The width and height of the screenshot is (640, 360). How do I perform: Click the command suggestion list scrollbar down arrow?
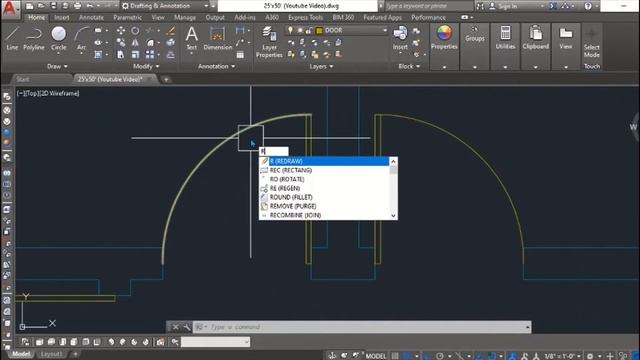(393, 216)
